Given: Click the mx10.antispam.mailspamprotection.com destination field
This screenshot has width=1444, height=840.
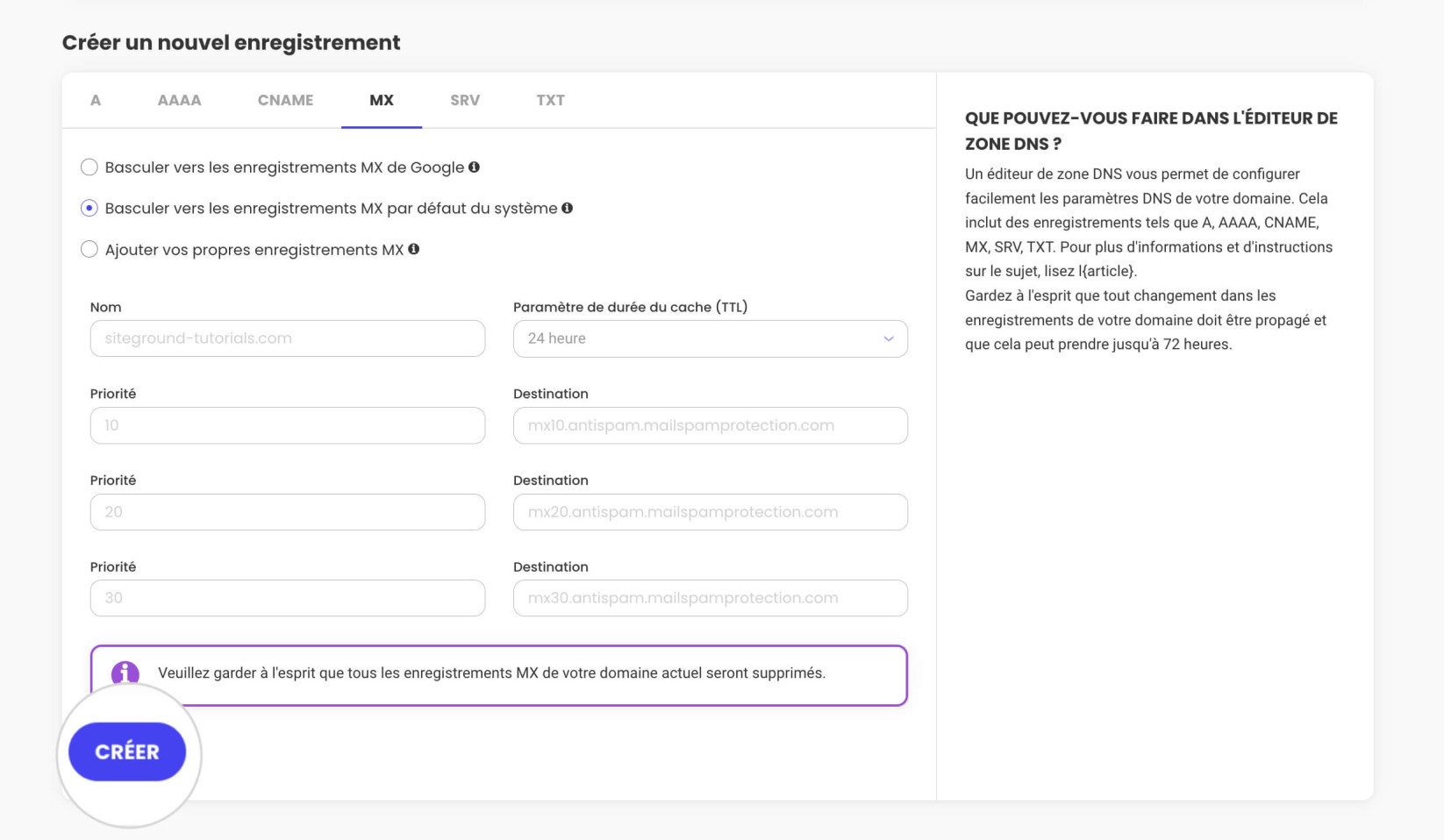Looking at the screenshot, I should tap(711, 425).
